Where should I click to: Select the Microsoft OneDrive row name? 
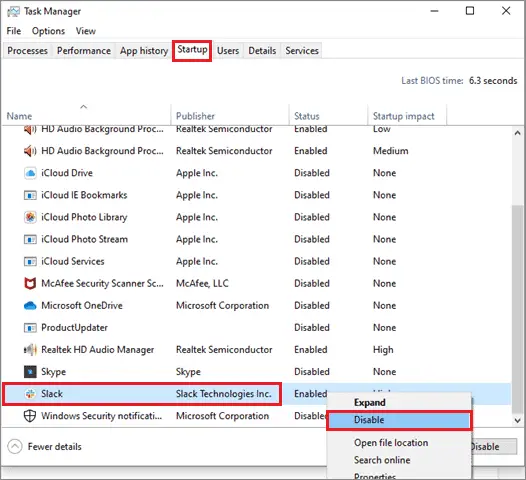(82, 306)
